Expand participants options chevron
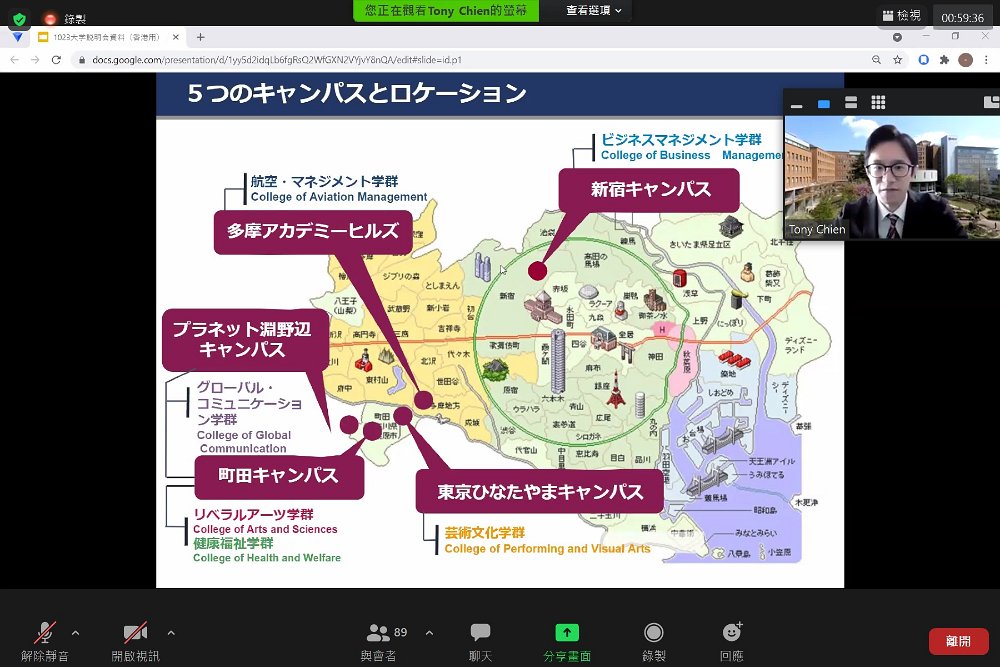The image size is (1000, 667). click(x=429, y=633)
